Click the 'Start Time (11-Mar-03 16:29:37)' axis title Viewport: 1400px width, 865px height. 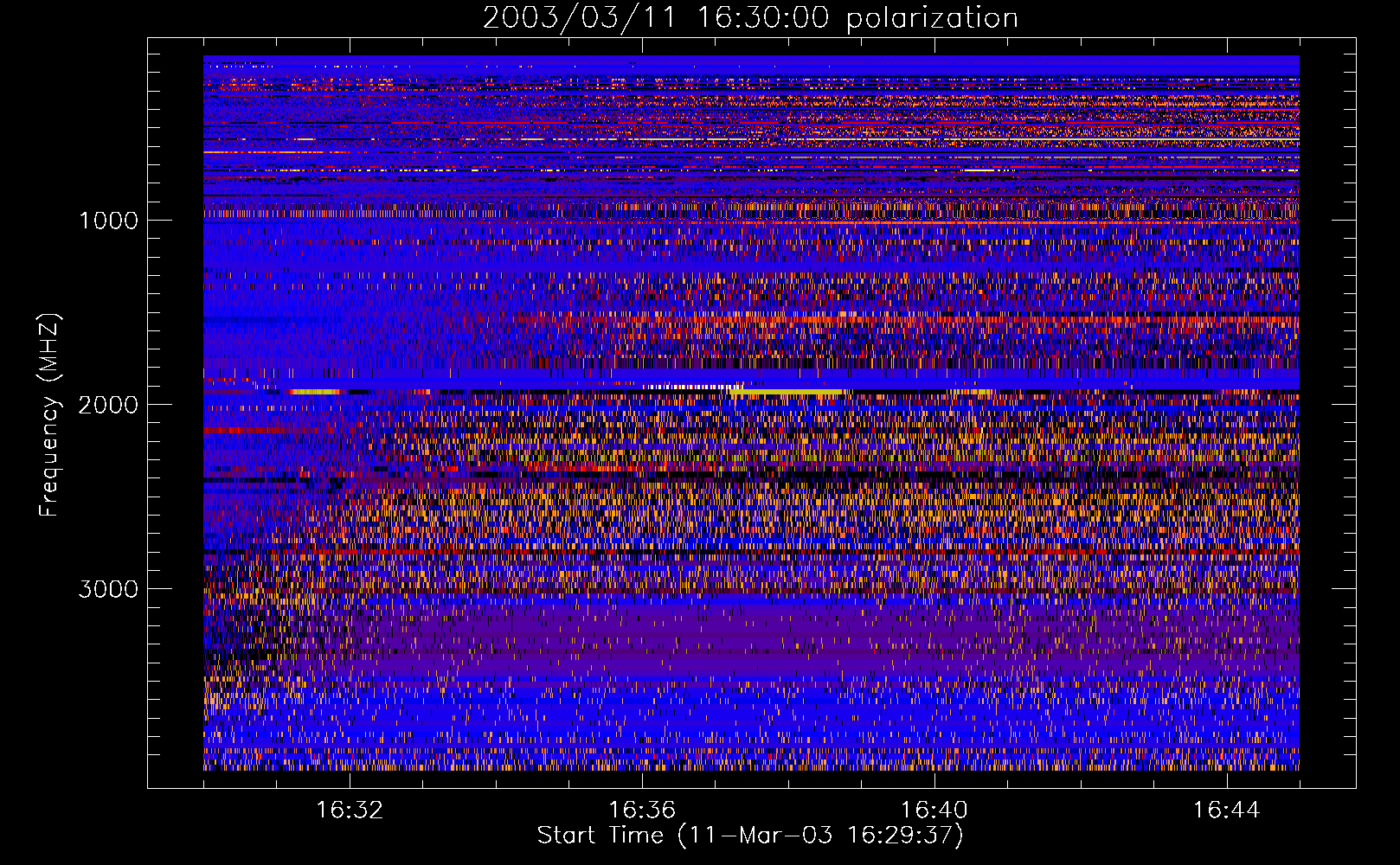pyautogui.click(x=750, y=836)
